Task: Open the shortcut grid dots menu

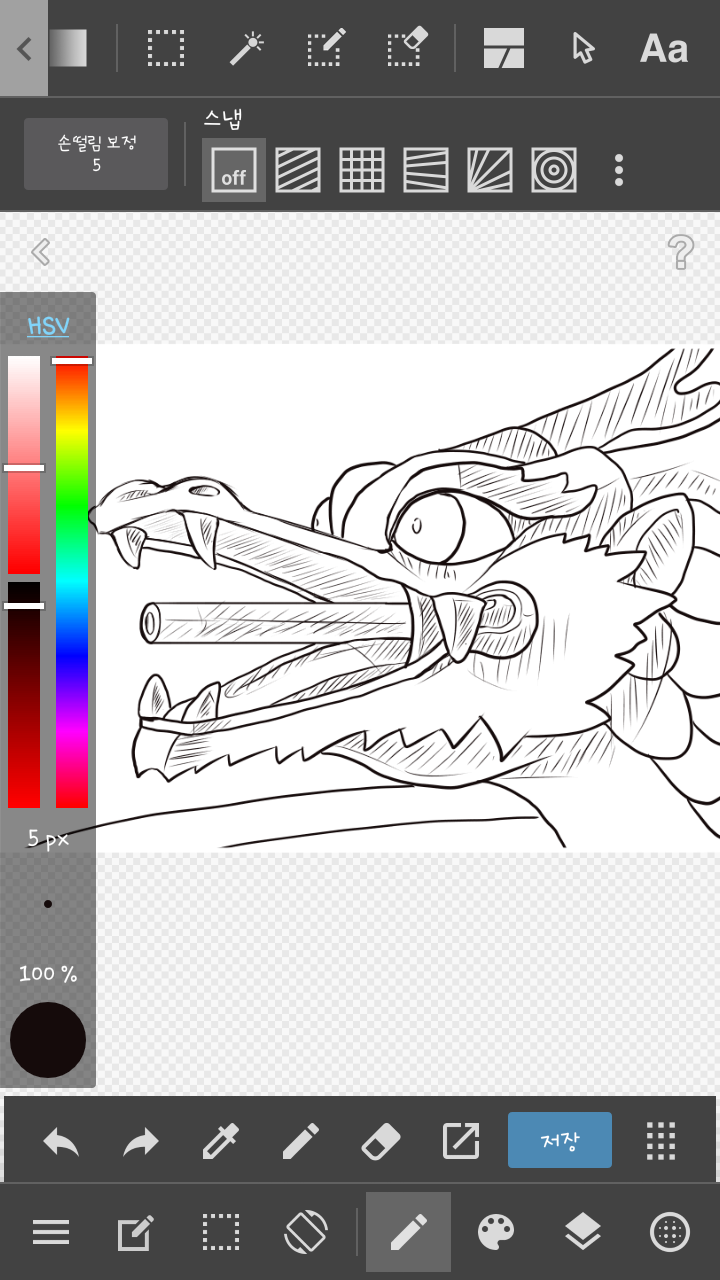Action: 661,1141
